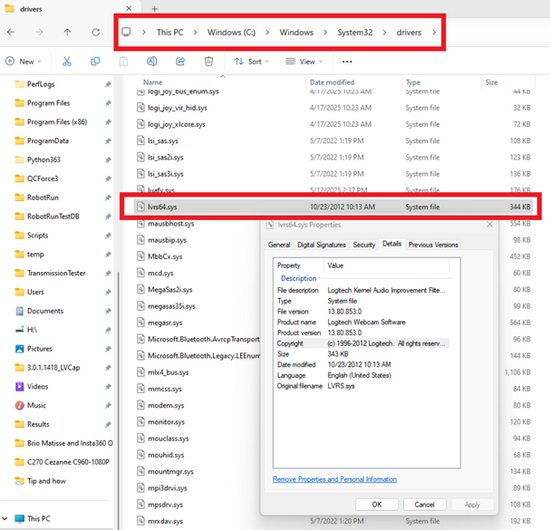Collapse the This PC tree node
The height and width of the screenshot is (530, 550).
click(5, 518)
